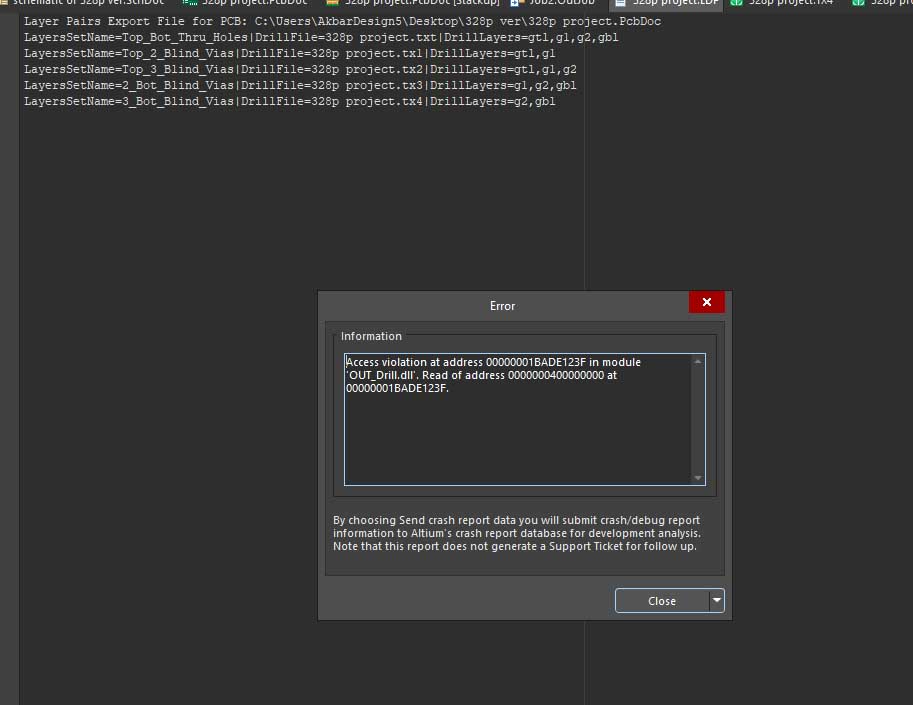The width and height of the screenshot is (913, 705).
Task: Click scroll down arrow in Information box
Action: 698,478
